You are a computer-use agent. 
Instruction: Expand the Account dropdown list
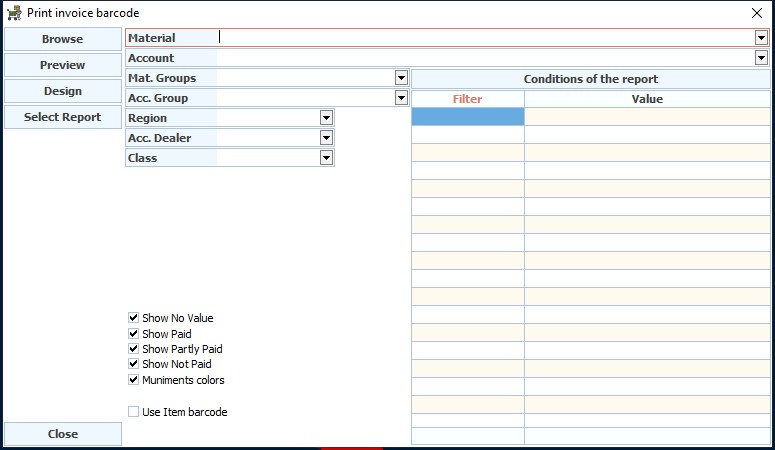coord(761,58)
